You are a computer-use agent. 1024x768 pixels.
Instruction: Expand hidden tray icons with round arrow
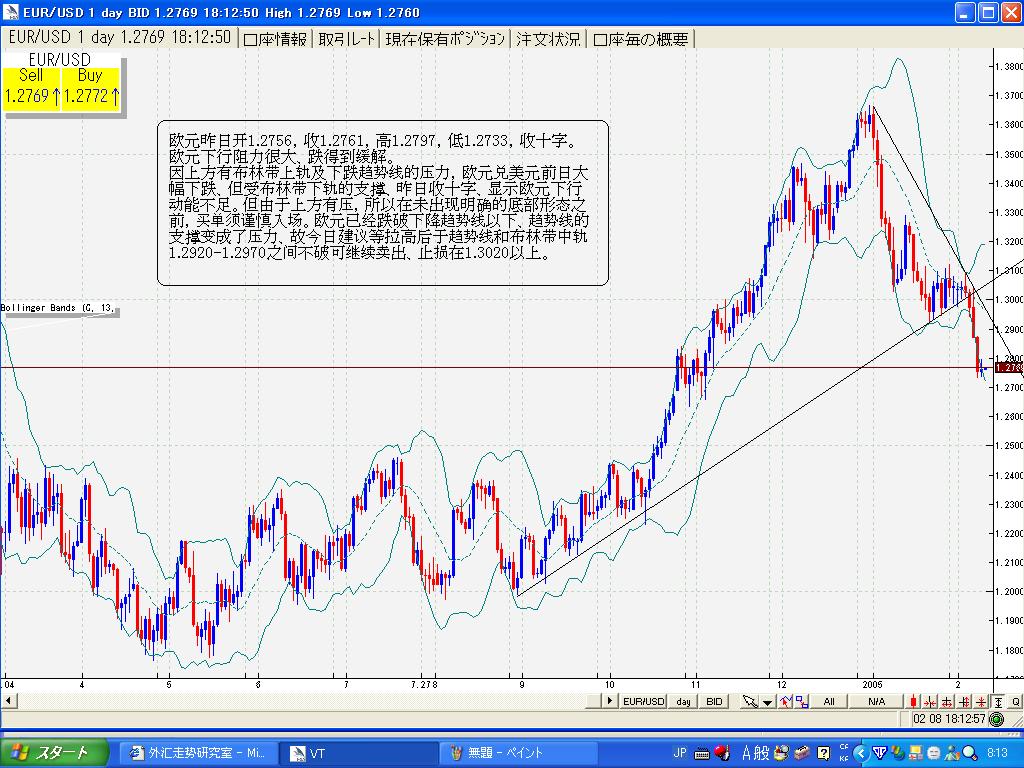point(861,753)
